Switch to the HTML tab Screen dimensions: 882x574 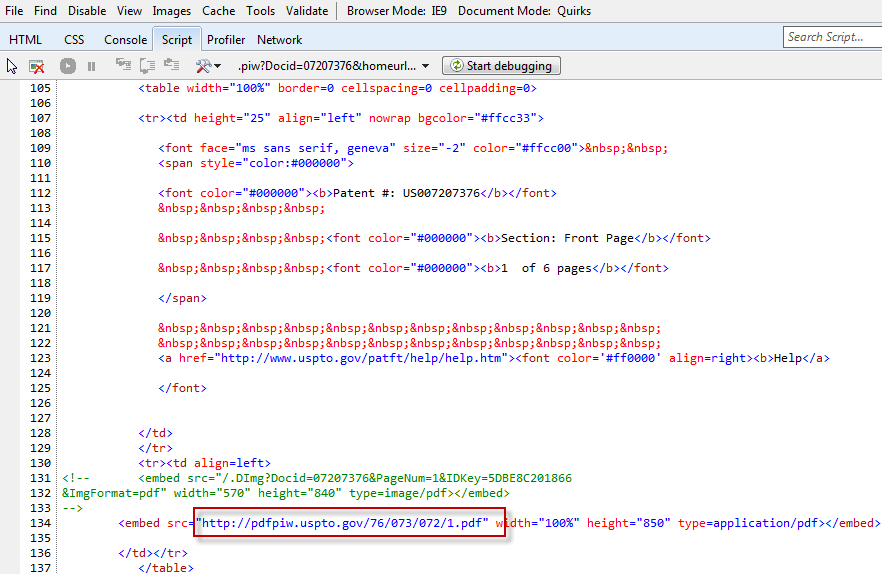tap(25, 40)
